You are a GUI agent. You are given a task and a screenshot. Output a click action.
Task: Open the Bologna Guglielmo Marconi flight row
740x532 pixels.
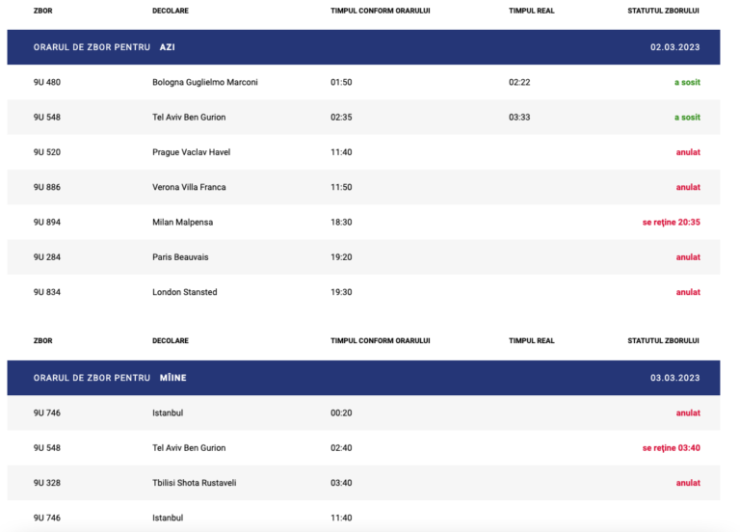(x=204, y=82)
